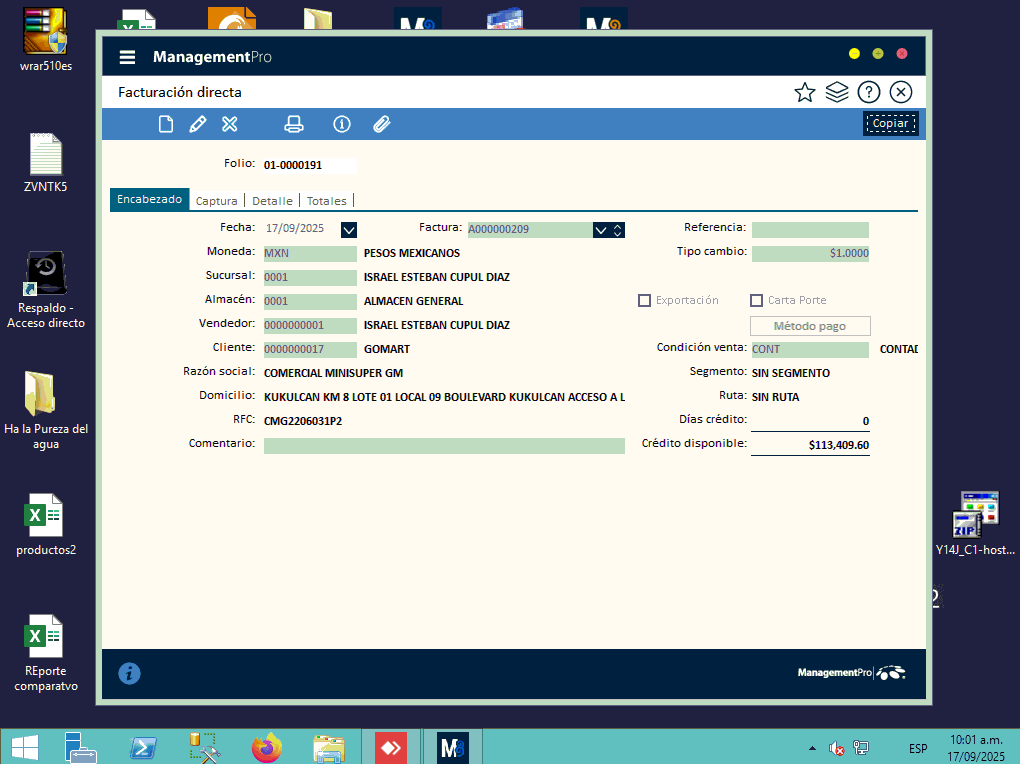Image resolution: width=1020 pixels, height=764 pixels.
Task: Toggle the Carta Porte checkbox
Action: point(757,300)
